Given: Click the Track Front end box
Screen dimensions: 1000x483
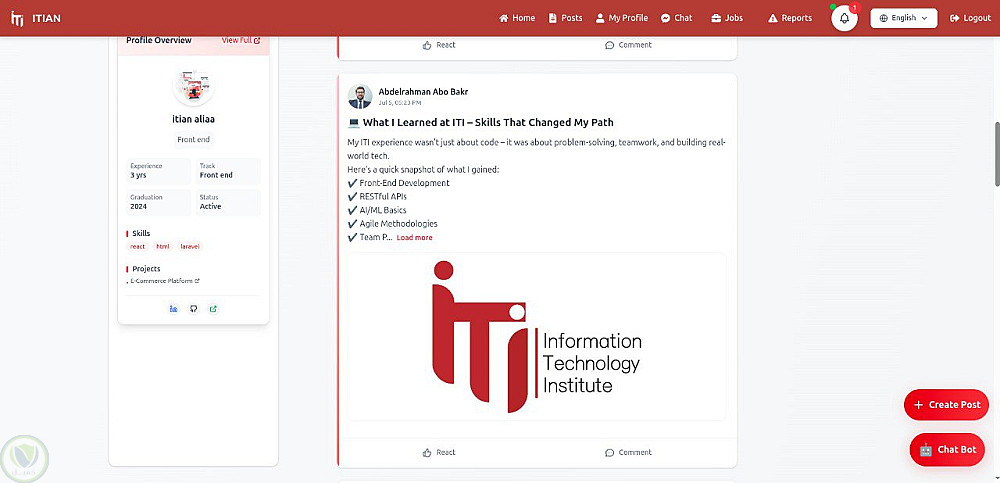Looking at the screenshot, I should click(228, 170).
